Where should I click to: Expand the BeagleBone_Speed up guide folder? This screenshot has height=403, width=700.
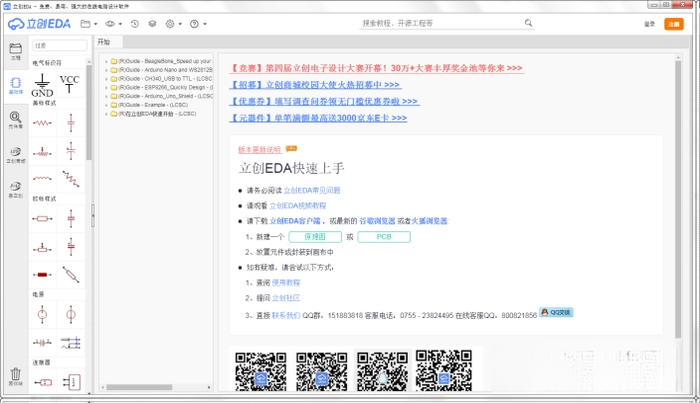106,61
